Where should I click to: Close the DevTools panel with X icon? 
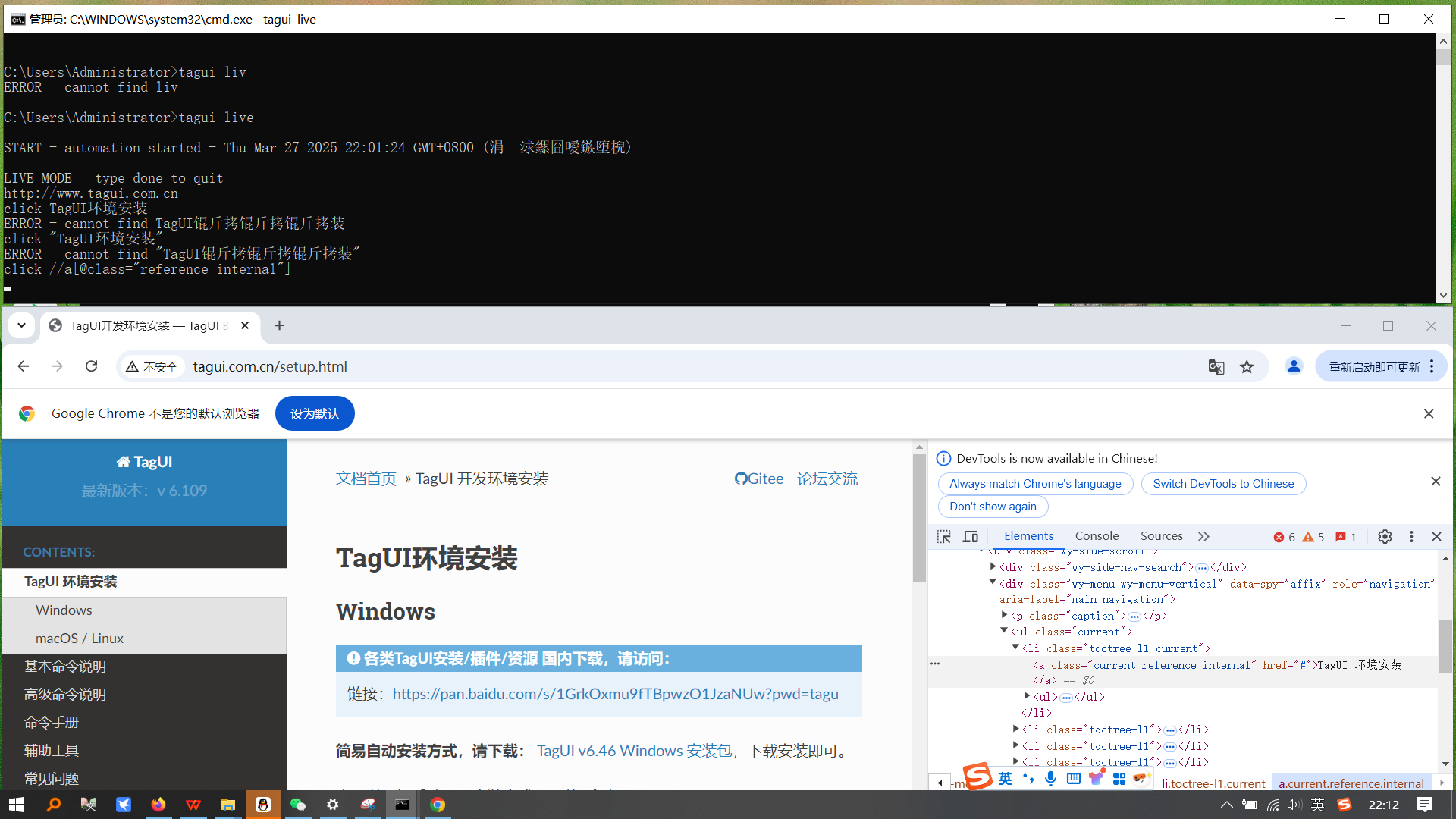[x=1436, y=537]
